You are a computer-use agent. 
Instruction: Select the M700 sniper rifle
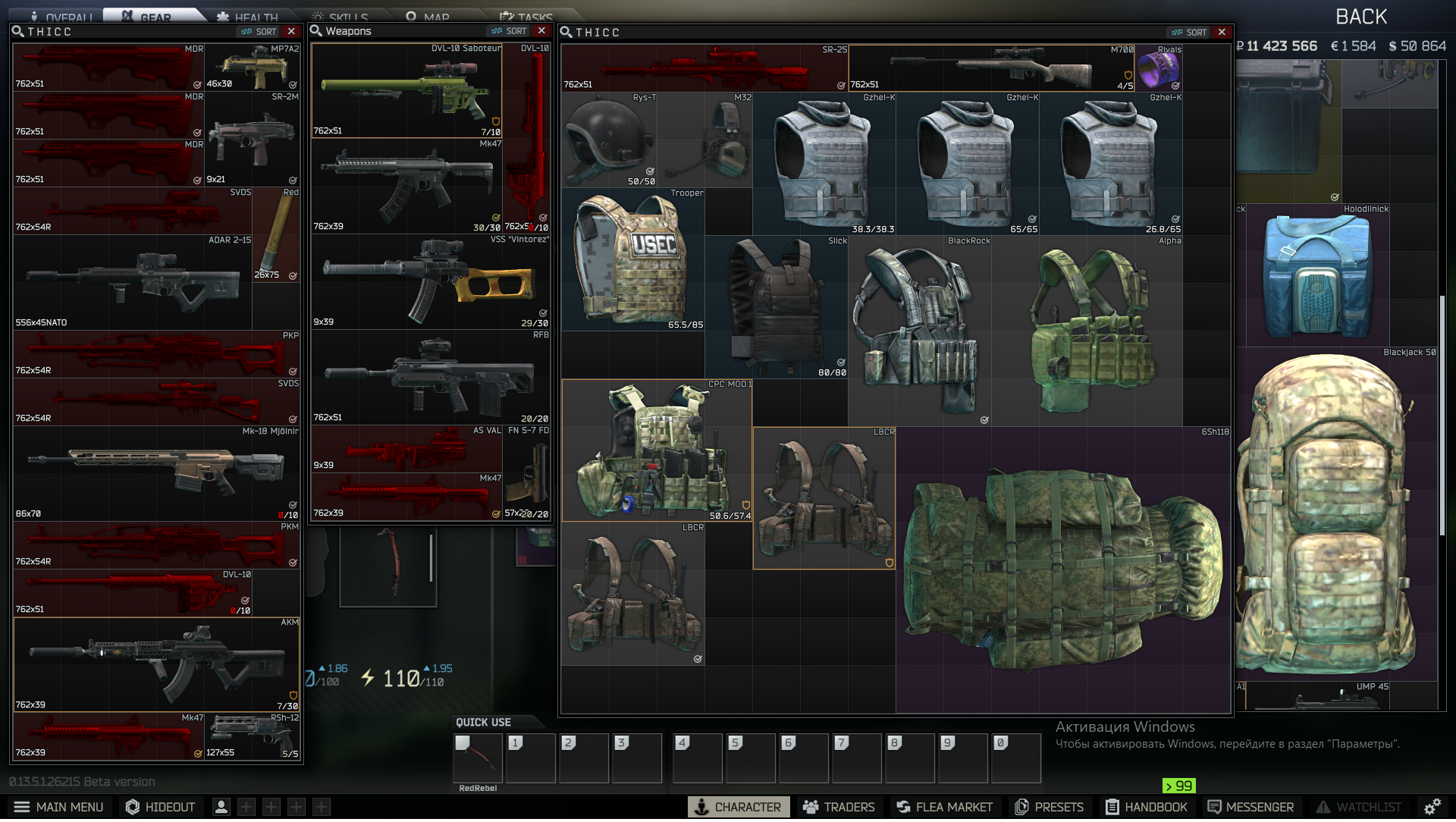tap(992, 67)
